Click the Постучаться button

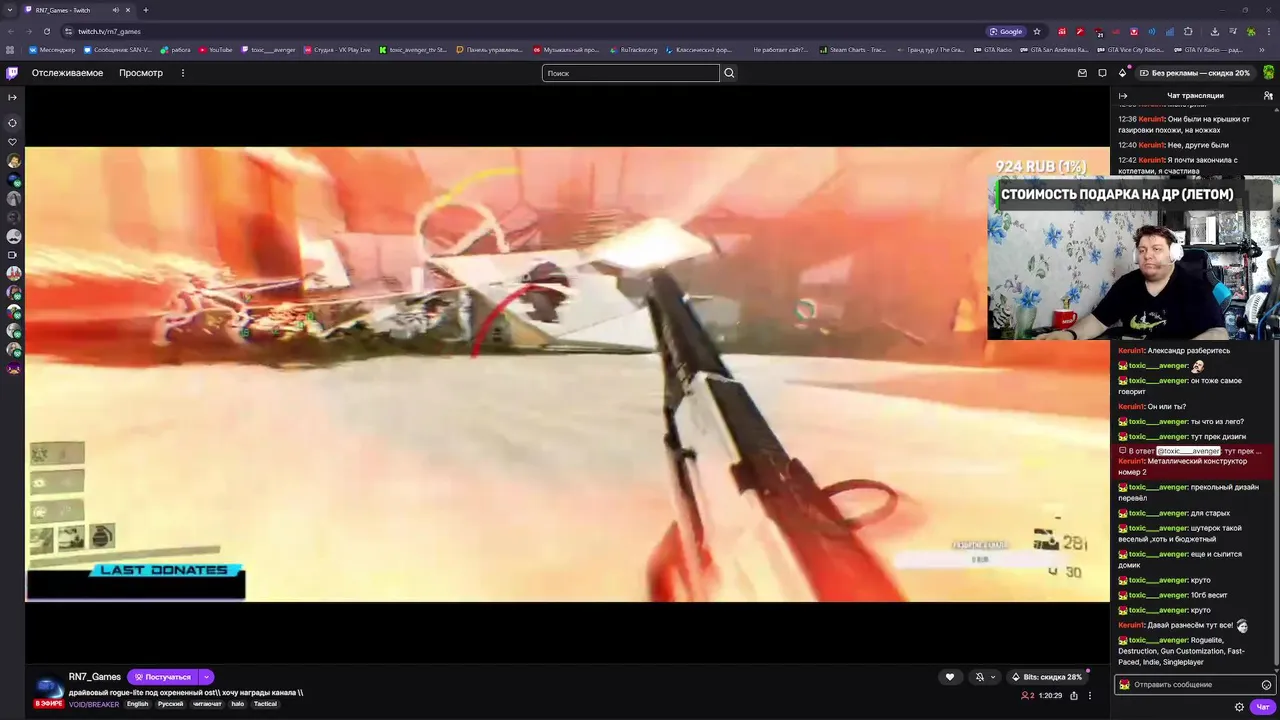click(163, 677)
